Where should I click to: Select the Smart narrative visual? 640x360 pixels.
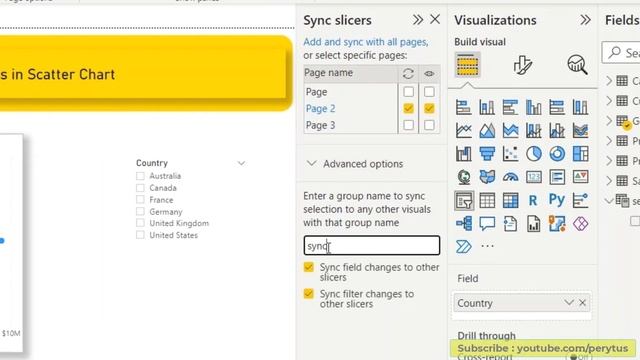pos(510,224)
